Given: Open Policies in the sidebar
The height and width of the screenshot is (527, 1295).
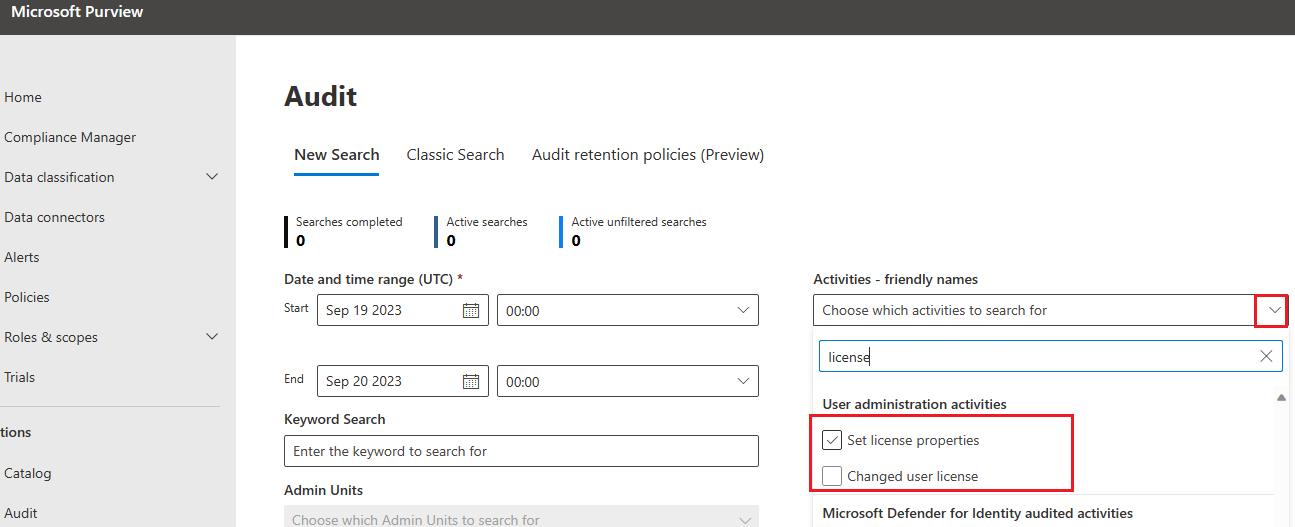Looking at the screenshot, I should click(27, 297).
